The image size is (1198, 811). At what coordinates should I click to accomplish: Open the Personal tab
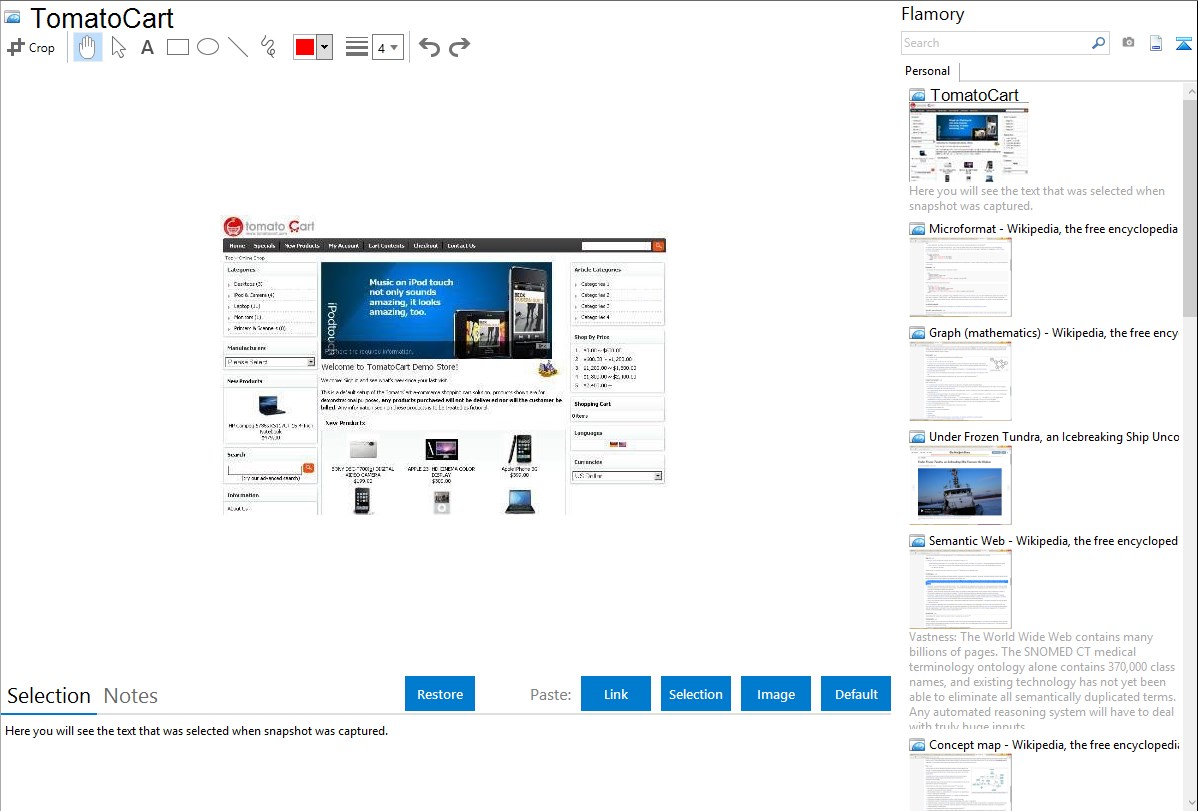pos(927,71)
